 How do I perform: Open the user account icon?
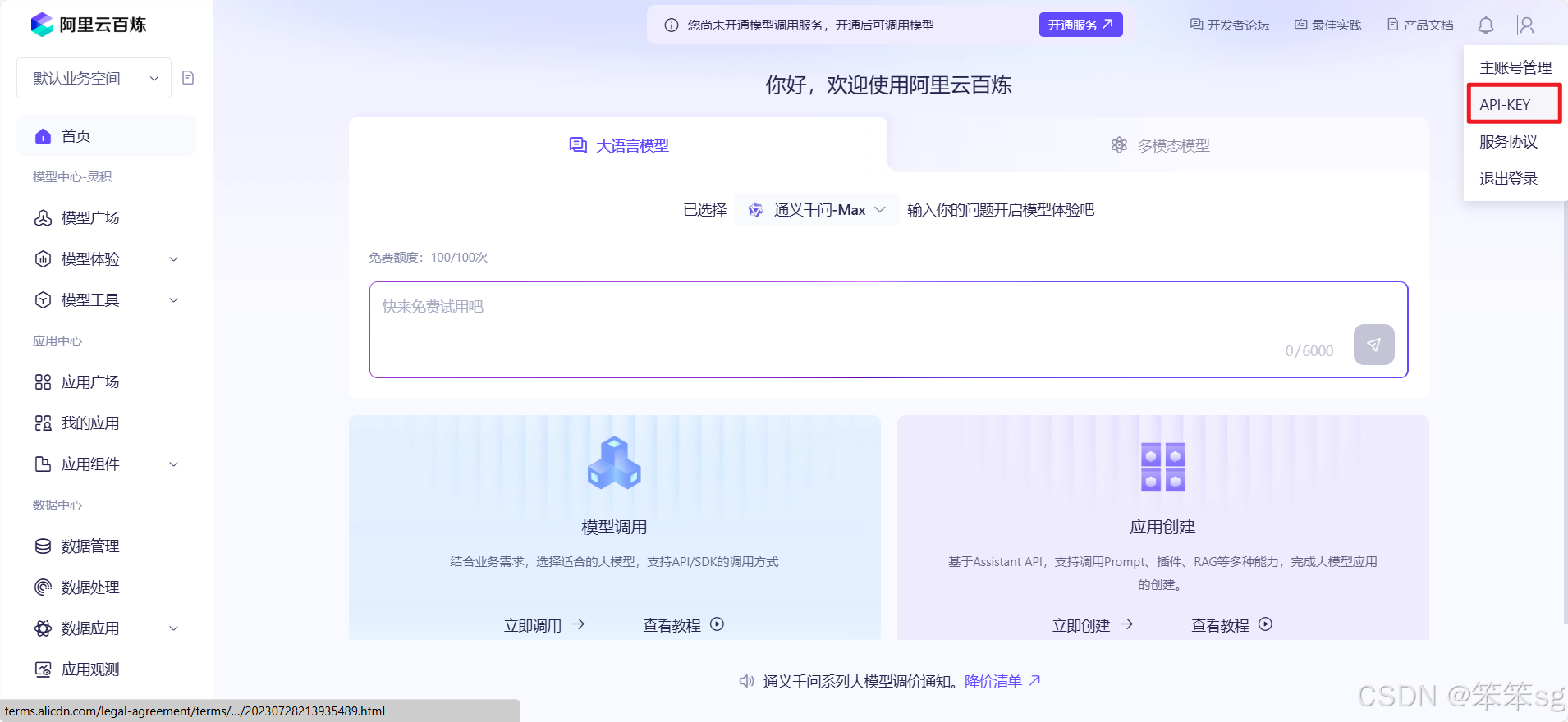[1526, 25]
